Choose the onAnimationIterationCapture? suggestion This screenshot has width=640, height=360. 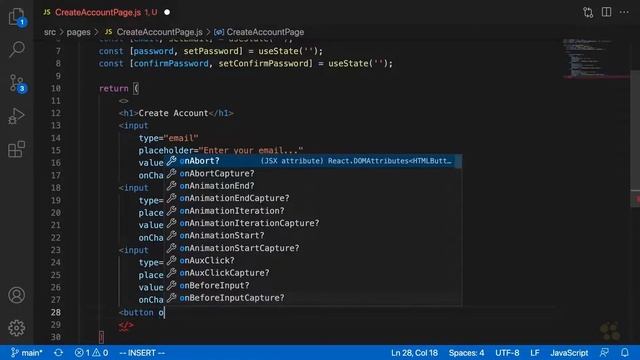coord(313,223)
